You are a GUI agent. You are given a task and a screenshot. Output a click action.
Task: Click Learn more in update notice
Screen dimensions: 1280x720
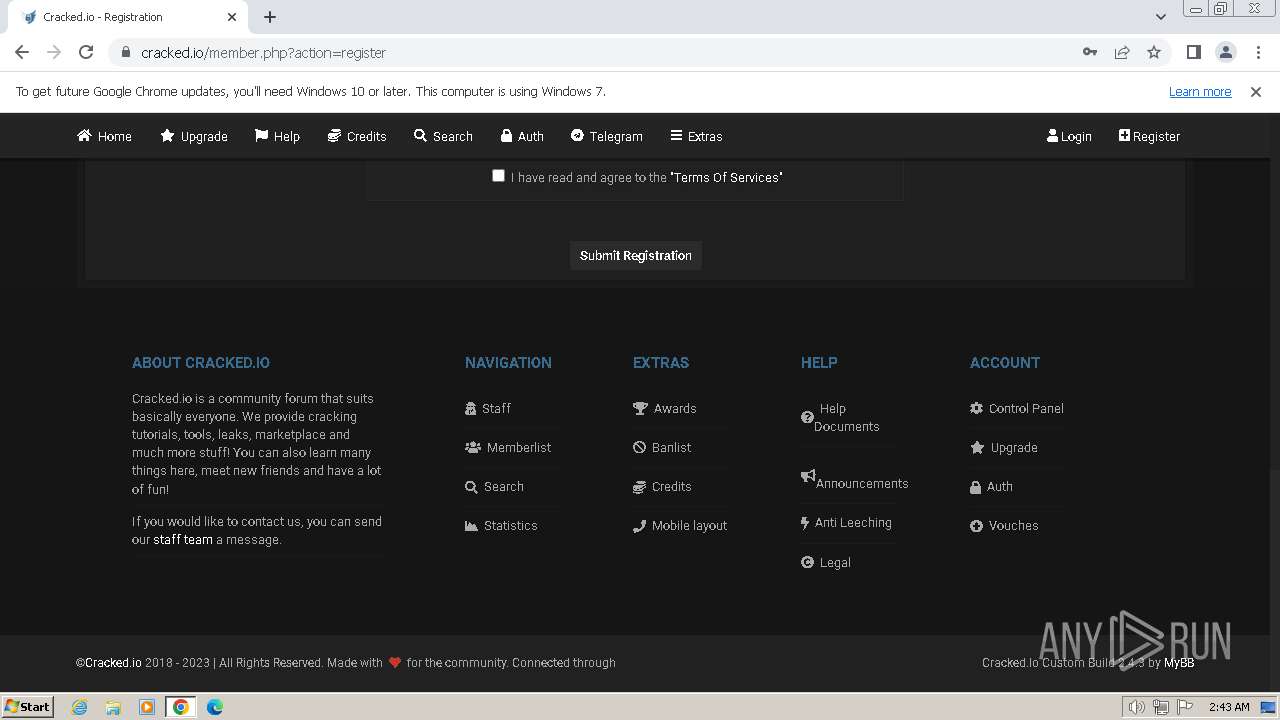[x=1200, y=91]
